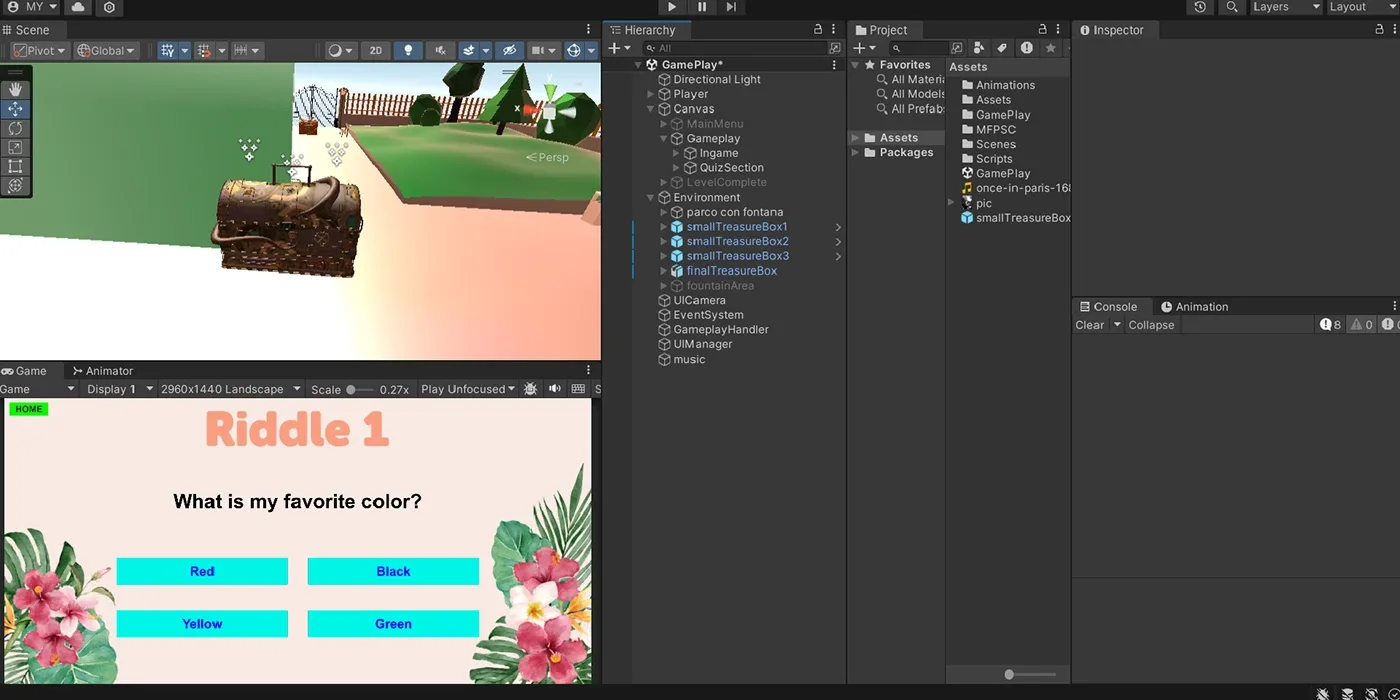Select the Move tool in Scene toolbar
Viewport: 1400px width, 700px height.
tap(16, 109)
